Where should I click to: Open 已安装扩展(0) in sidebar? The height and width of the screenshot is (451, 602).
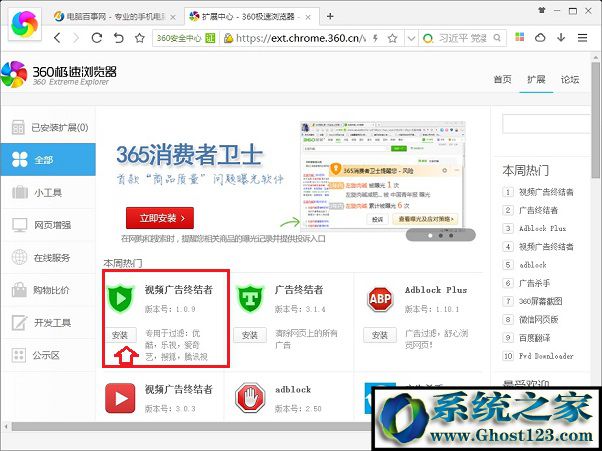[x=48, y=127]
